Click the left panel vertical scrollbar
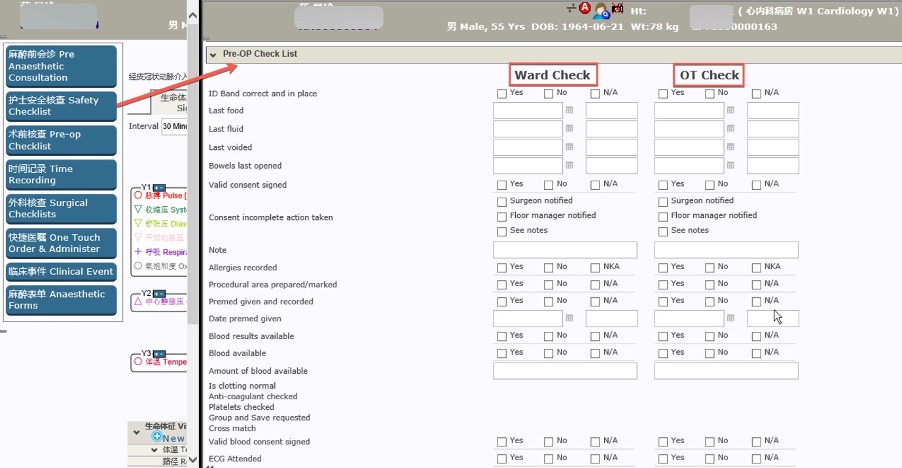902x468 pixels. coord(193,200)
